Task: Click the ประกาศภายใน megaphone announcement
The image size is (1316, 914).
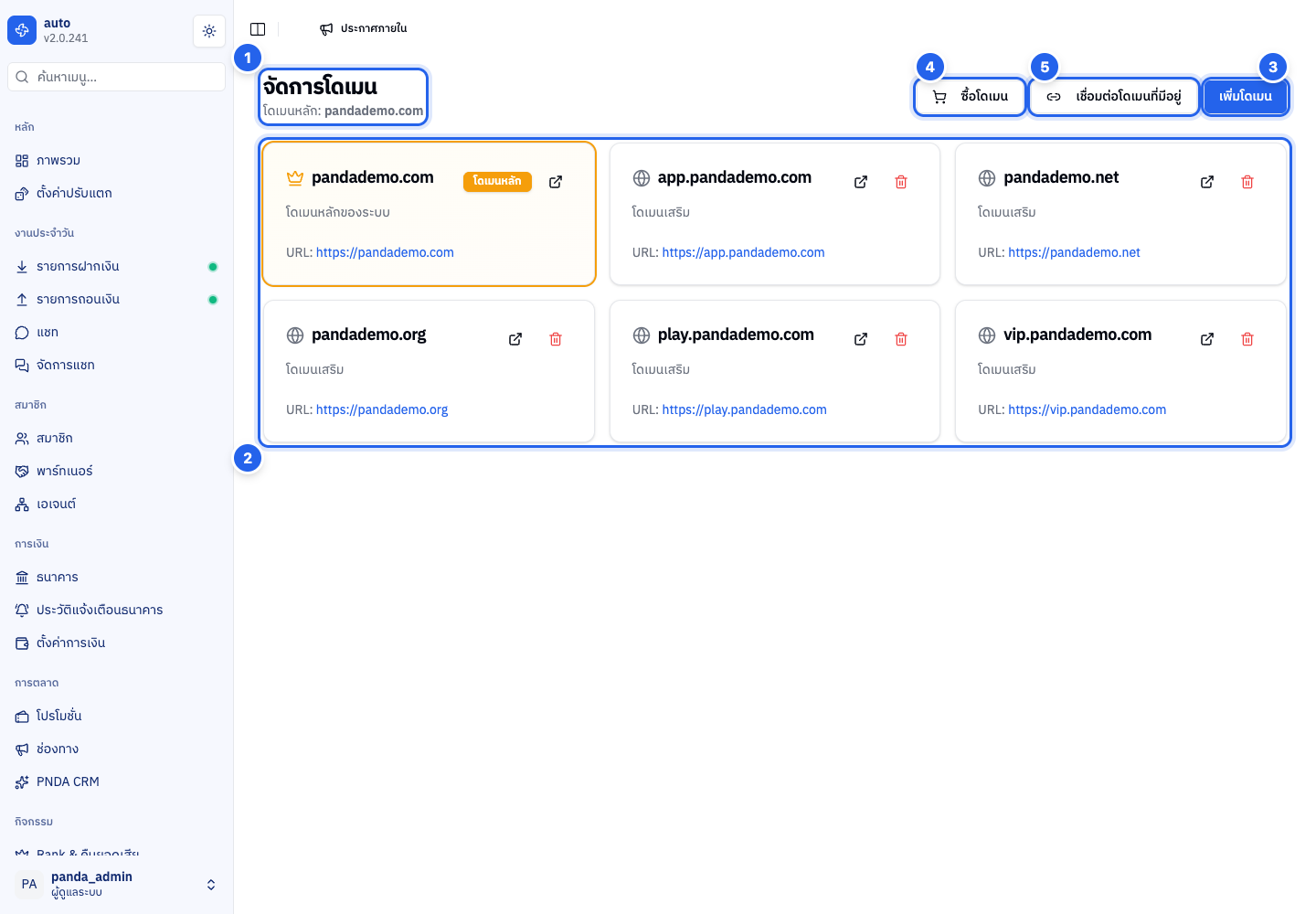Action: coord(364,29)
